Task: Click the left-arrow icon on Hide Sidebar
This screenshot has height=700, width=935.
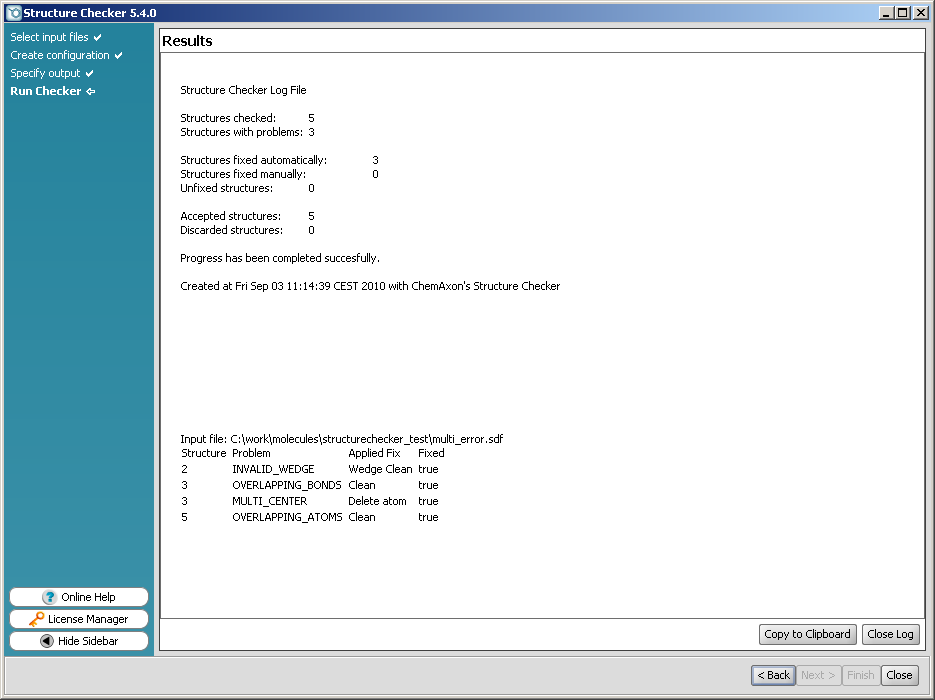Action: coord(47,641)
